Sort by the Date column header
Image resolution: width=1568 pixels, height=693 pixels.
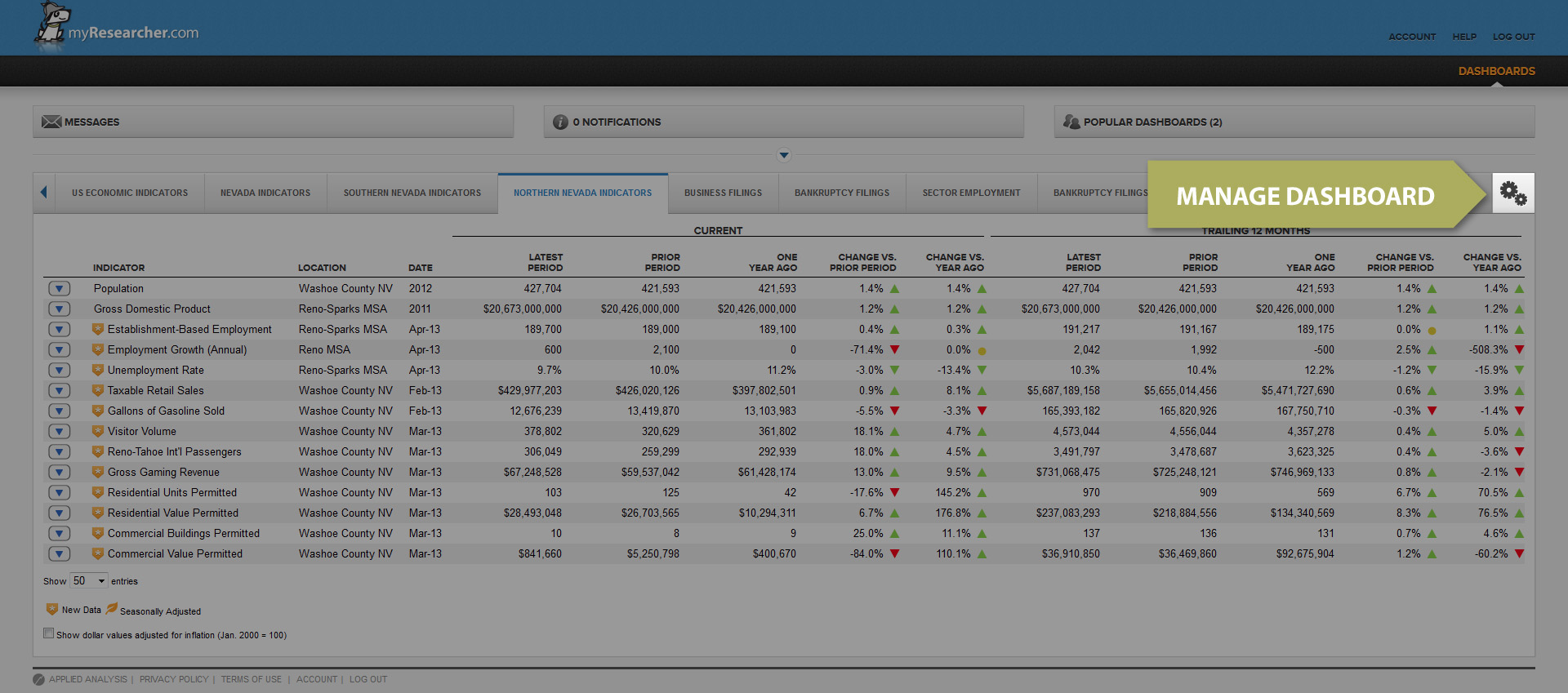pos(421,268)
